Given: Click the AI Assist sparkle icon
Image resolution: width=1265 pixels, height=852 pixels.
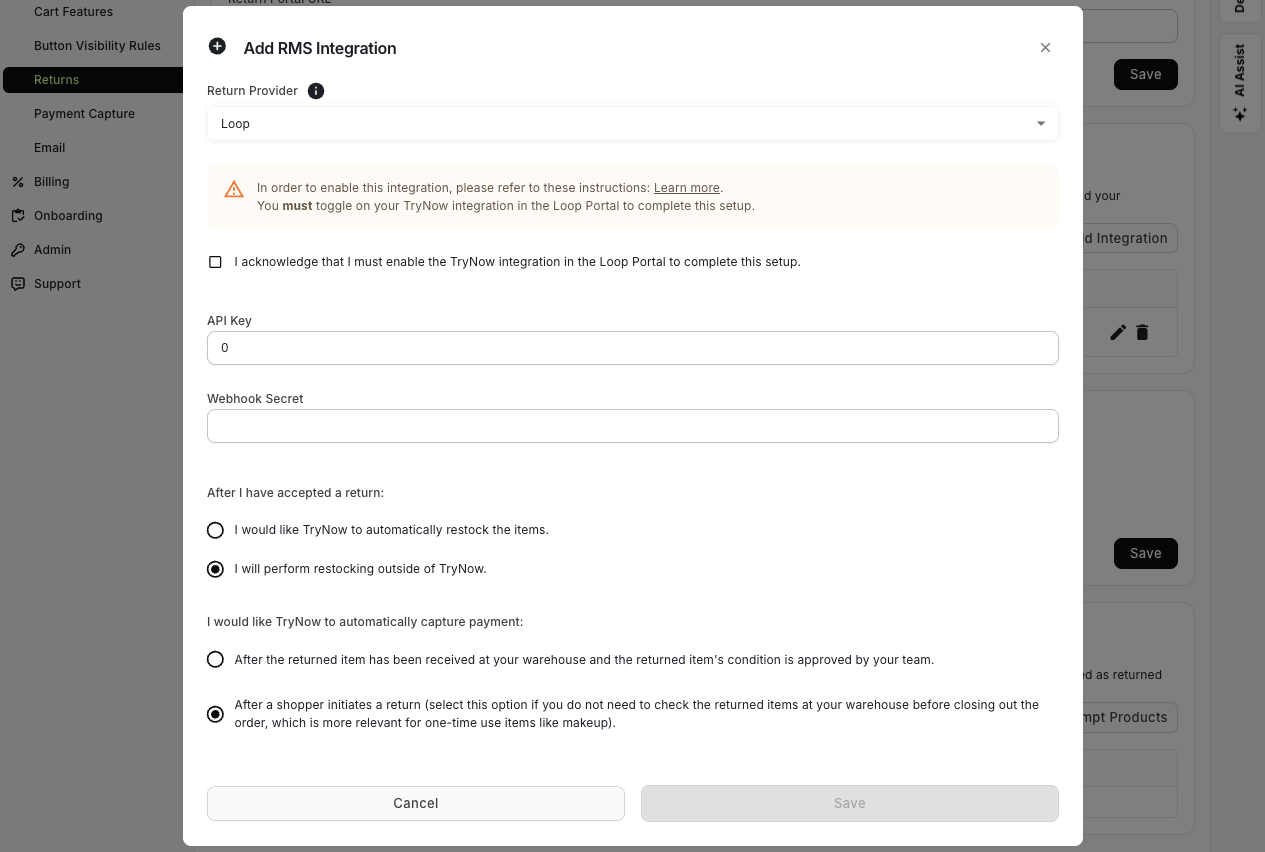Looking at the screenshot, I should point(1240,114).
